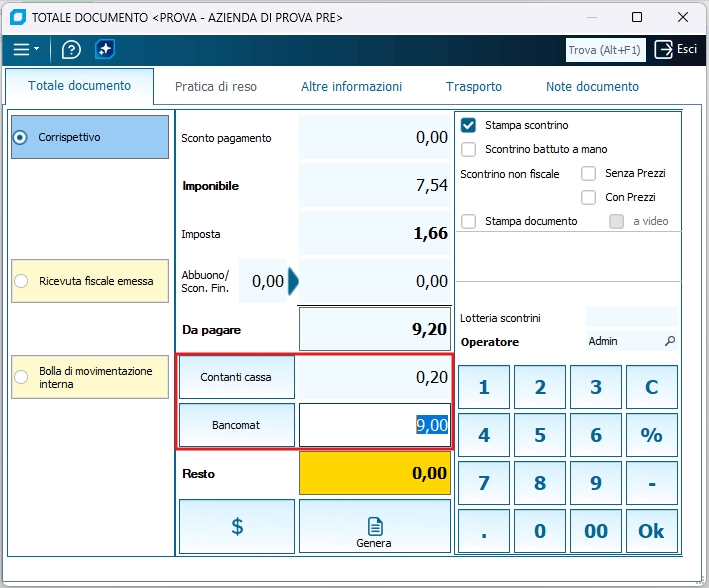Click the Sconto pagamento value 0,00
This screenshot has width=709, height=588.
click(375, 137)
